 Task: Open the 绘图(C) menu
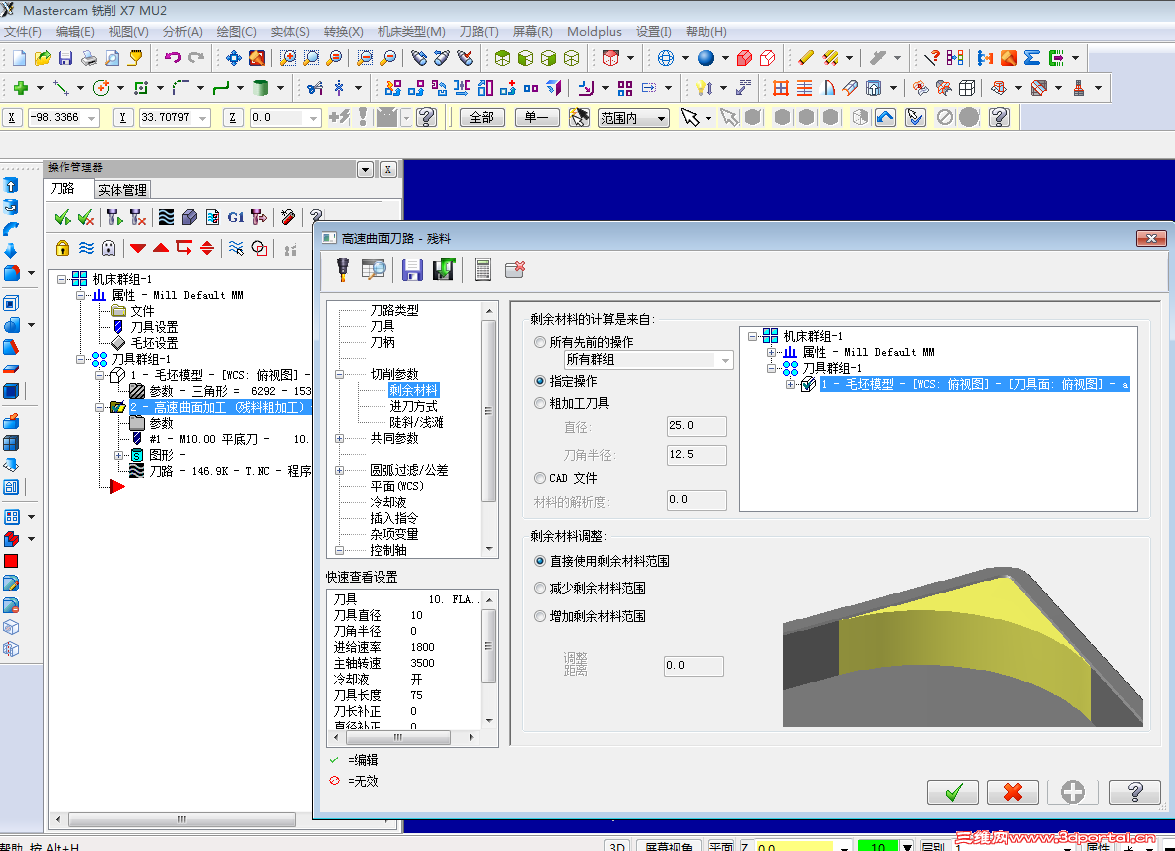[x=236, y=31]
